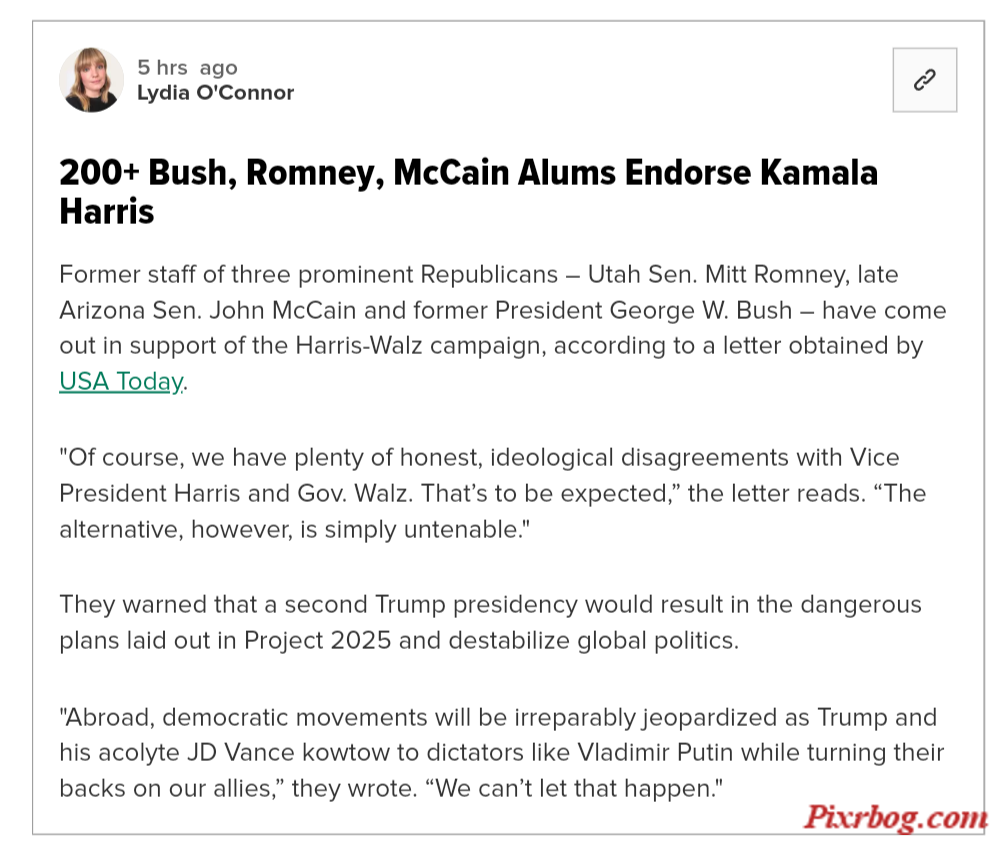Open the headline about Bush, Romney, McCain Alums

coord(469,192)
